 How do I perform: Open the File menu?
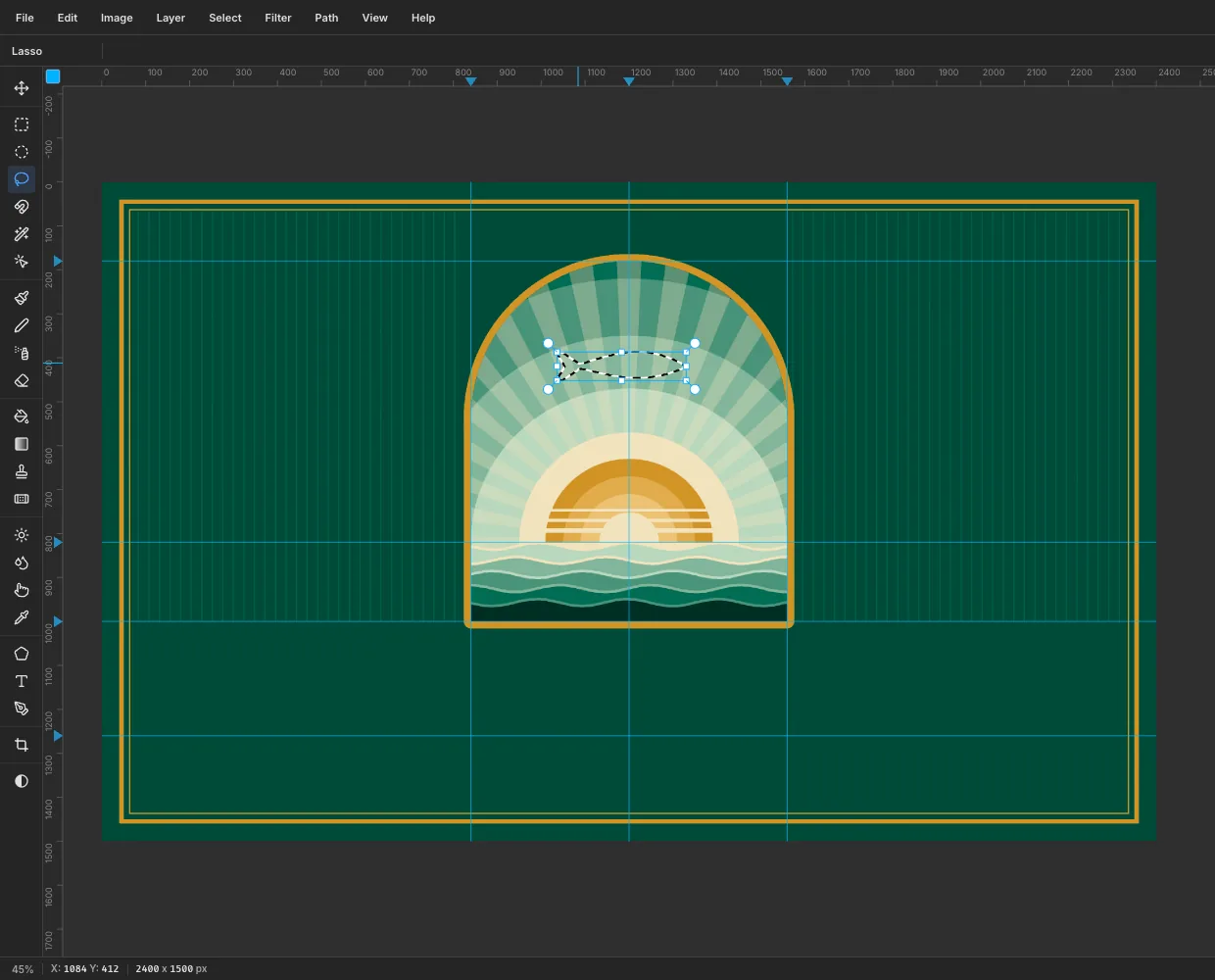24,18
